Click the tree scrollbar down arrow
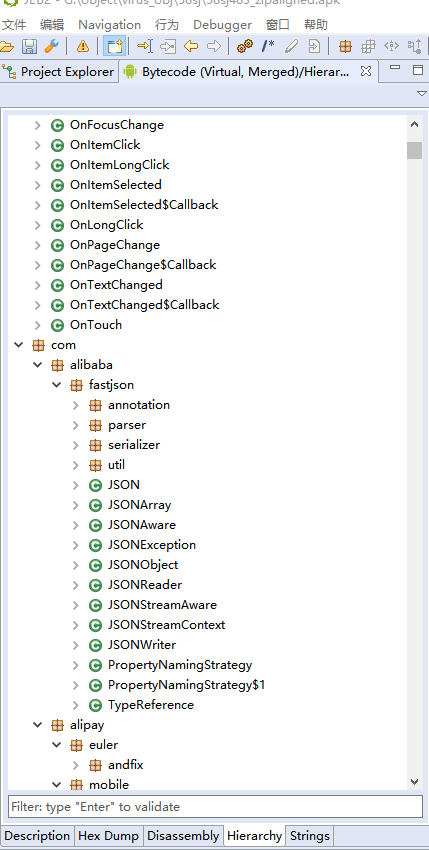The image size is (429, 850). pyautogui.click(x=414, y=782)
